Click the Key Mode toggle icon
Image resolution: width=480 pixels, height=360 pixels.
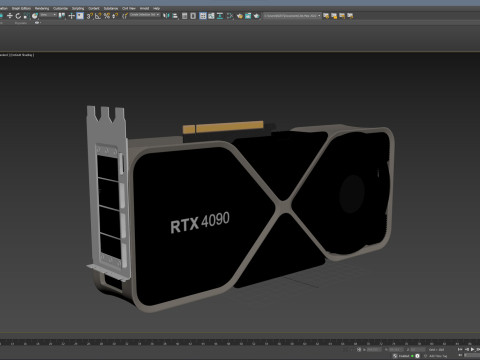[460, 355]
